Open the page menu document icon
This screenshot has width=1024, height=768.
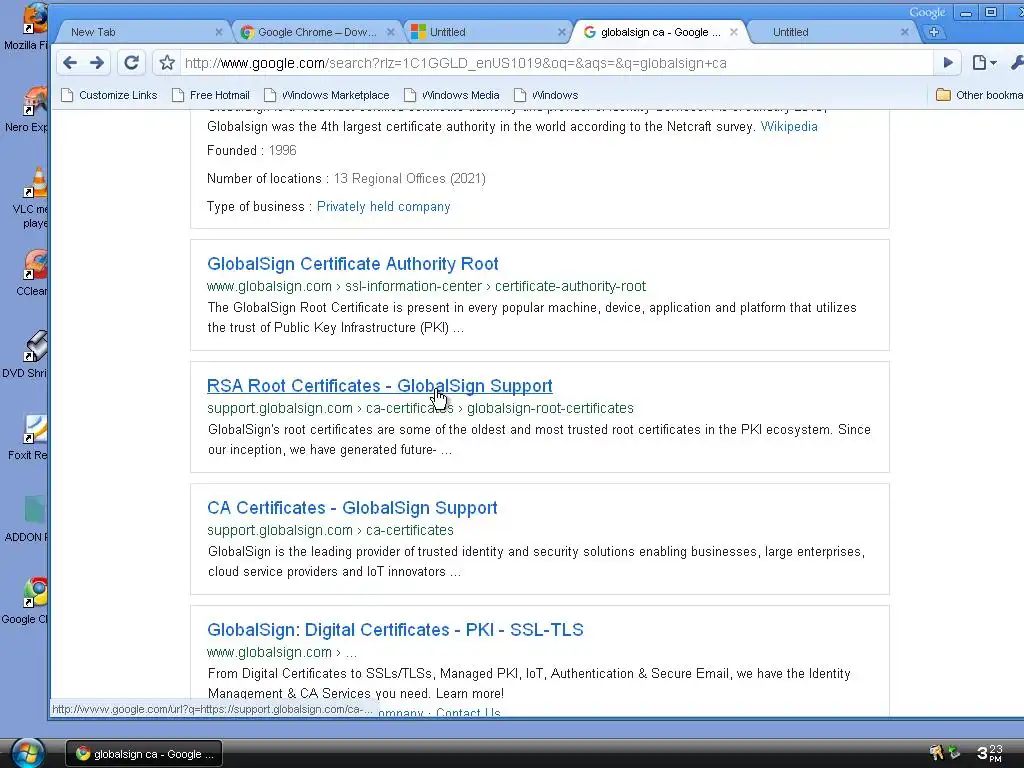pos(984,63)
